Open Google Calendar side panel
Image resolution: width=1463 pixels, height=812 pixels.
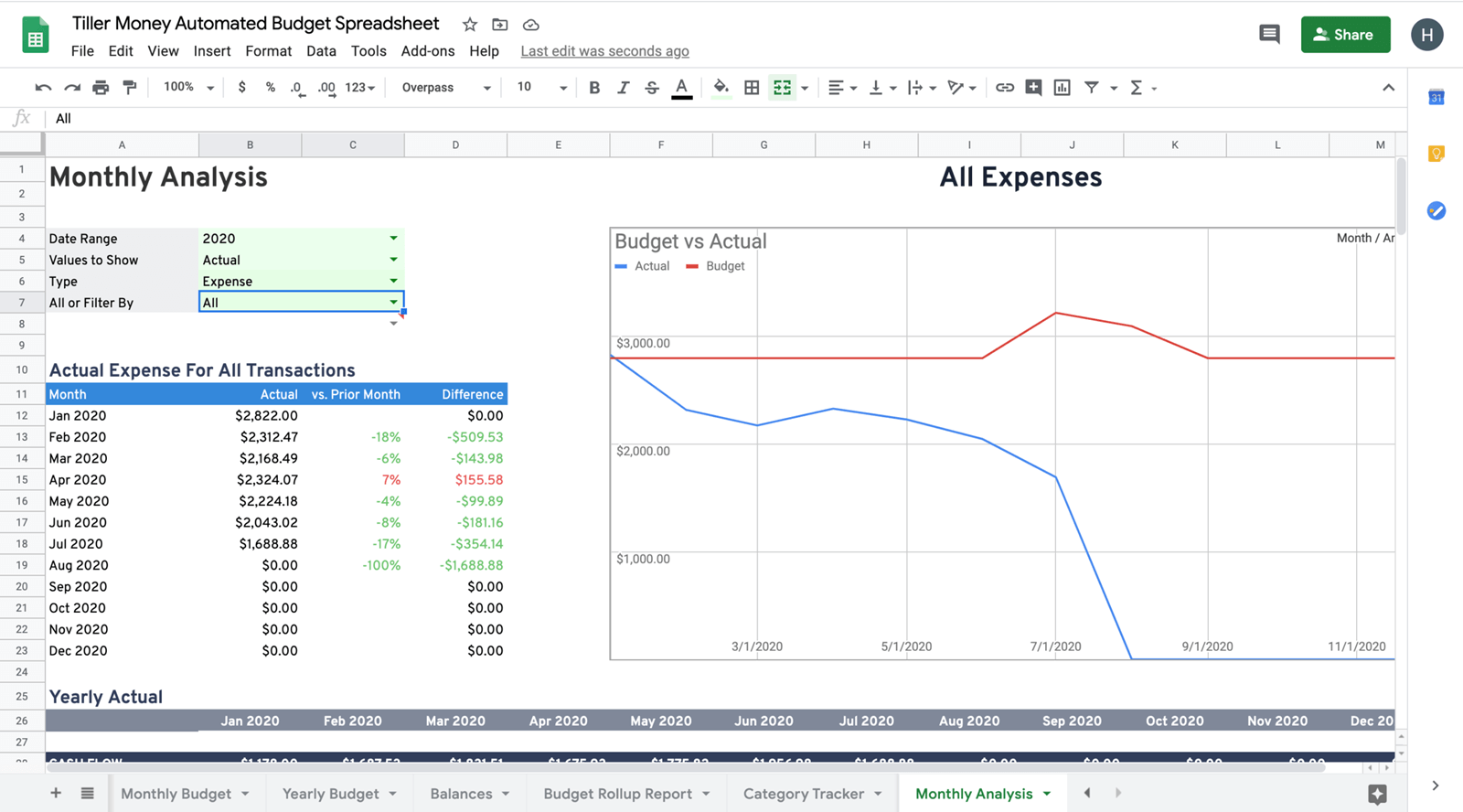pos(1436,97)
